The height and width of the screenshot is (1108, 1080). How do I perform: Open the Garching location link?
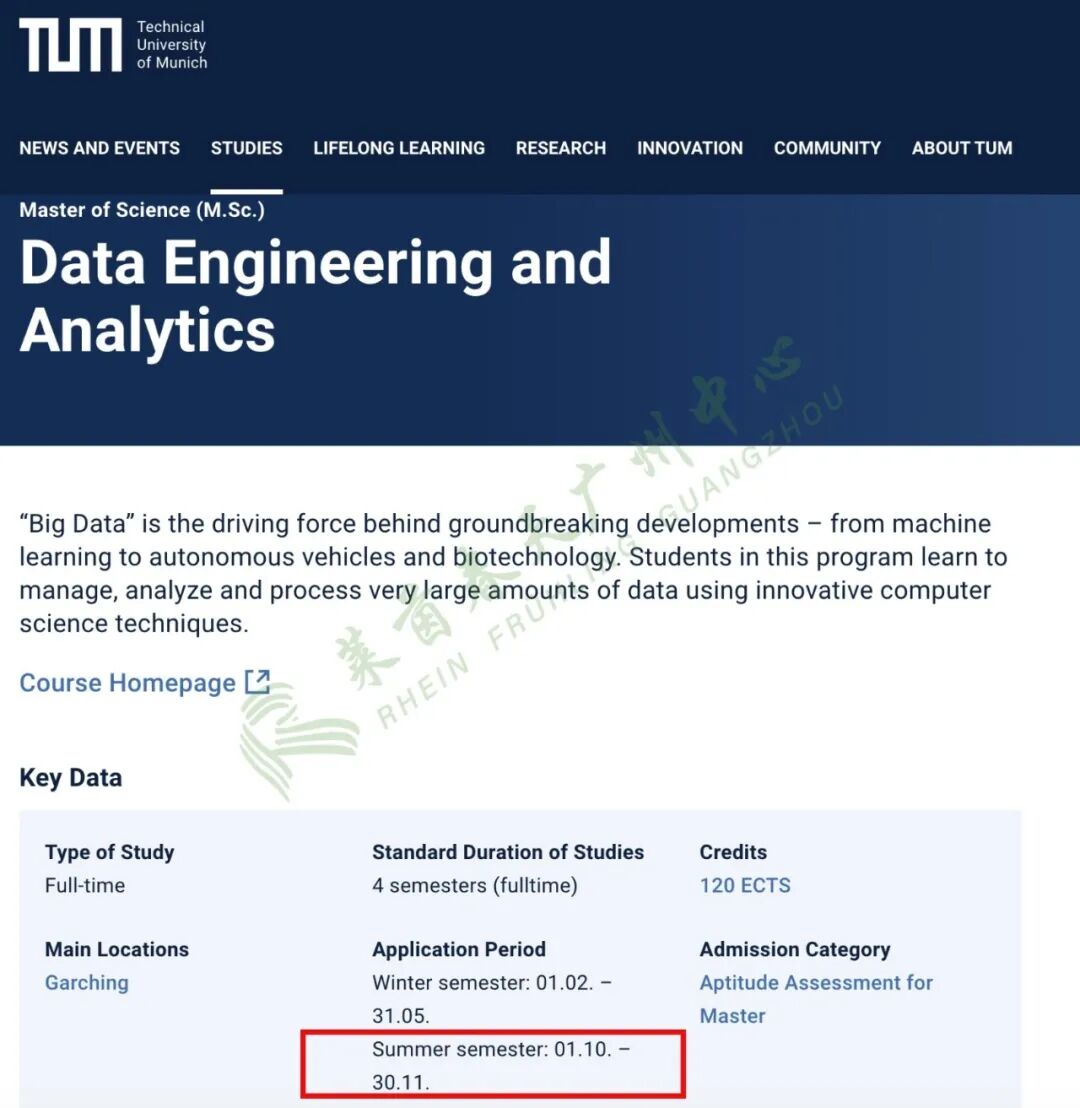(x=87, y=982)
